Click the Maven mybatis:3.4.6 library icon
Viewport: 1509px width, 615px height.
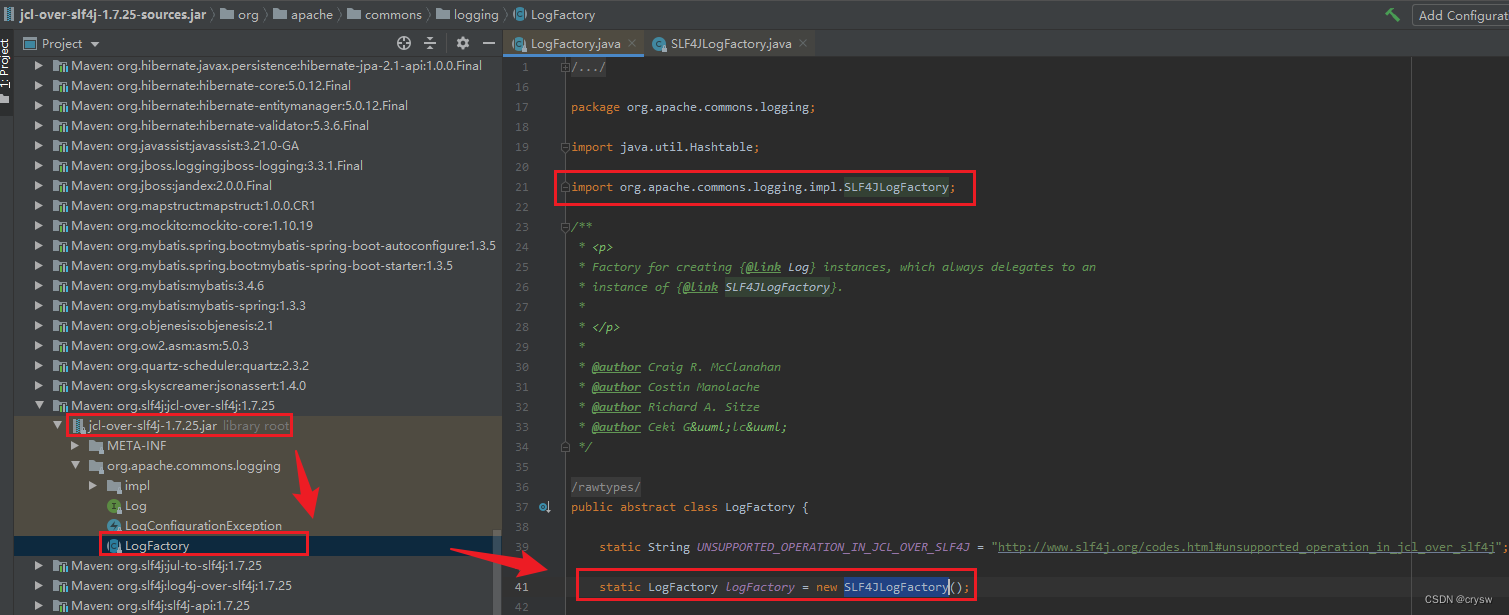tap(59, 285)
